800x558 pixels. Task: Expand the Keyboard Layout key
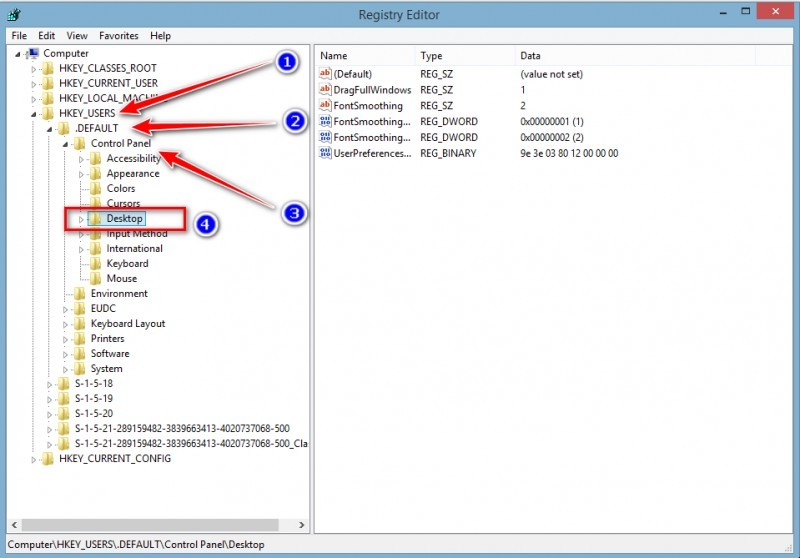(65, 324)
